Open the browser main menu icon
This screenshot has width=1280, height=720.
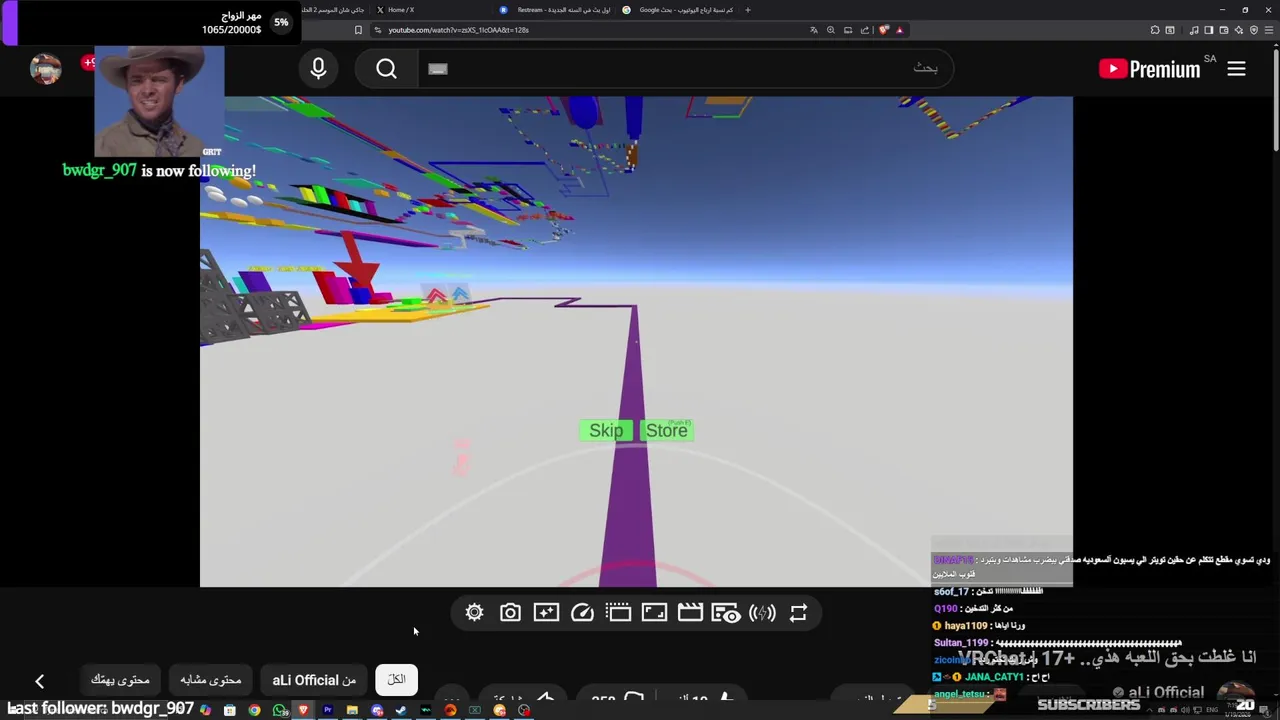pyautogui.click(x=1269, y=30)
